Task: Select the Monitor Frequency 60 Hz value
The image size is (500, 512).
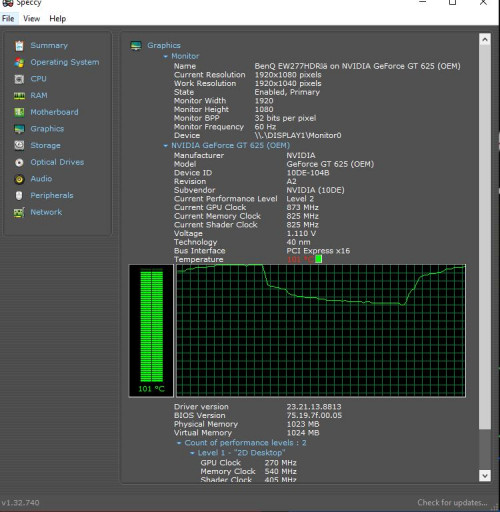Action: 265,127
